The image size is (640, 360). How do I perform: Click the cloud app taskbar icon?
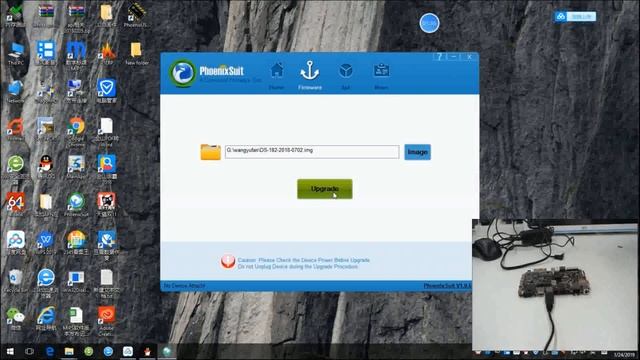point(128,351)
